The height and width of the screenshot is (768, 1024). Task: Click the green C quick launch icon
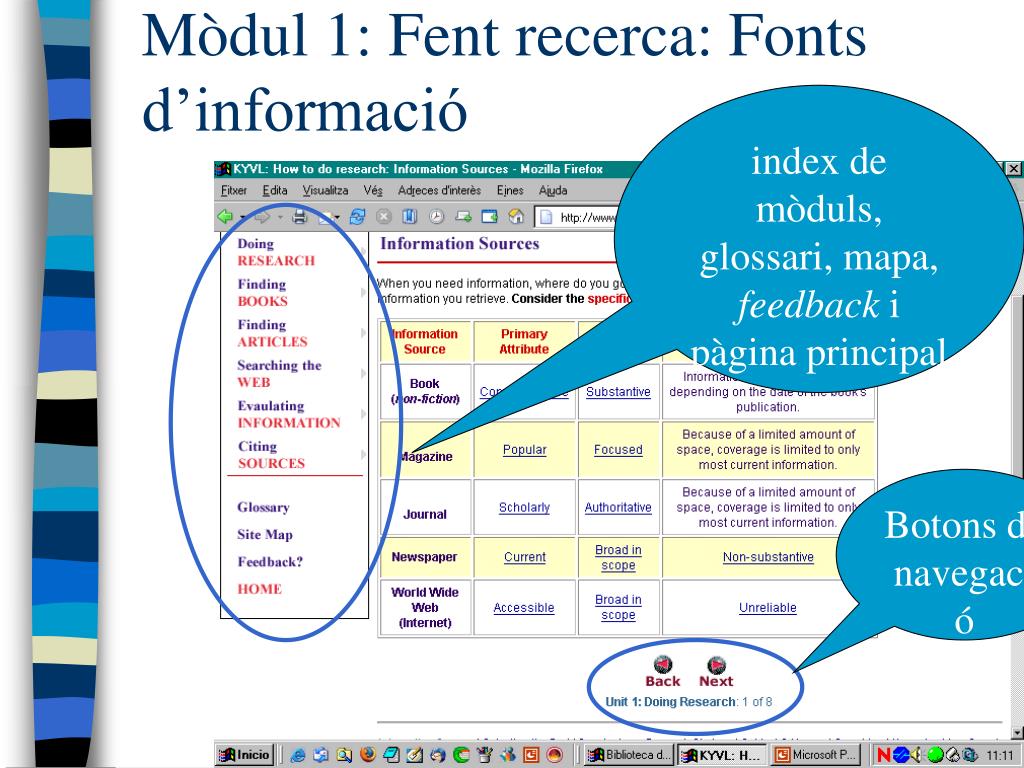coord(461,755)
